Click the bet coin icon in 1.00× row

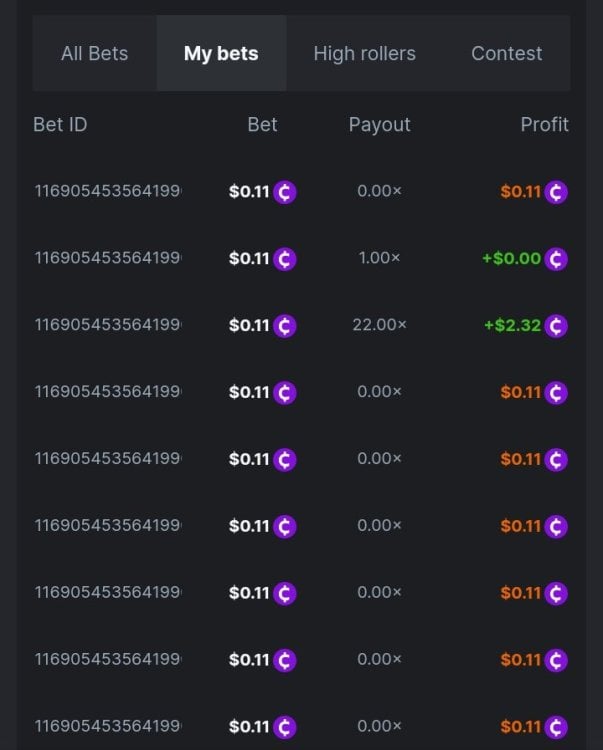285,259
